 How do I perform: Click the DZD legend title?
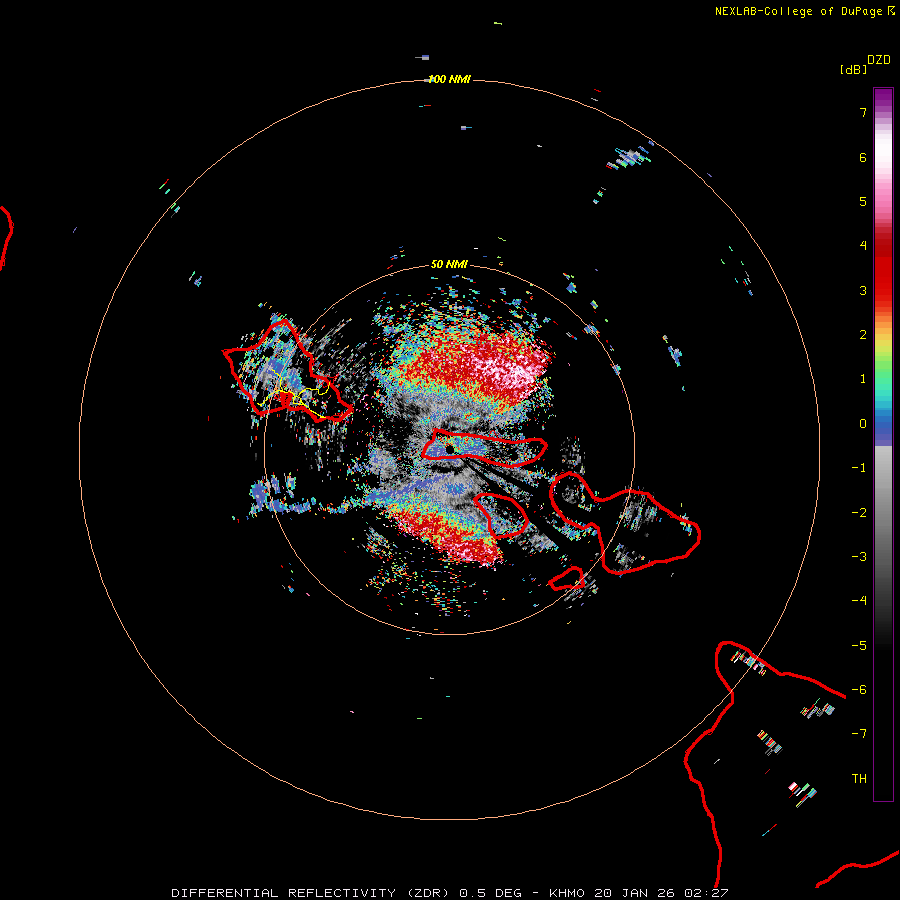pos(879,60)
